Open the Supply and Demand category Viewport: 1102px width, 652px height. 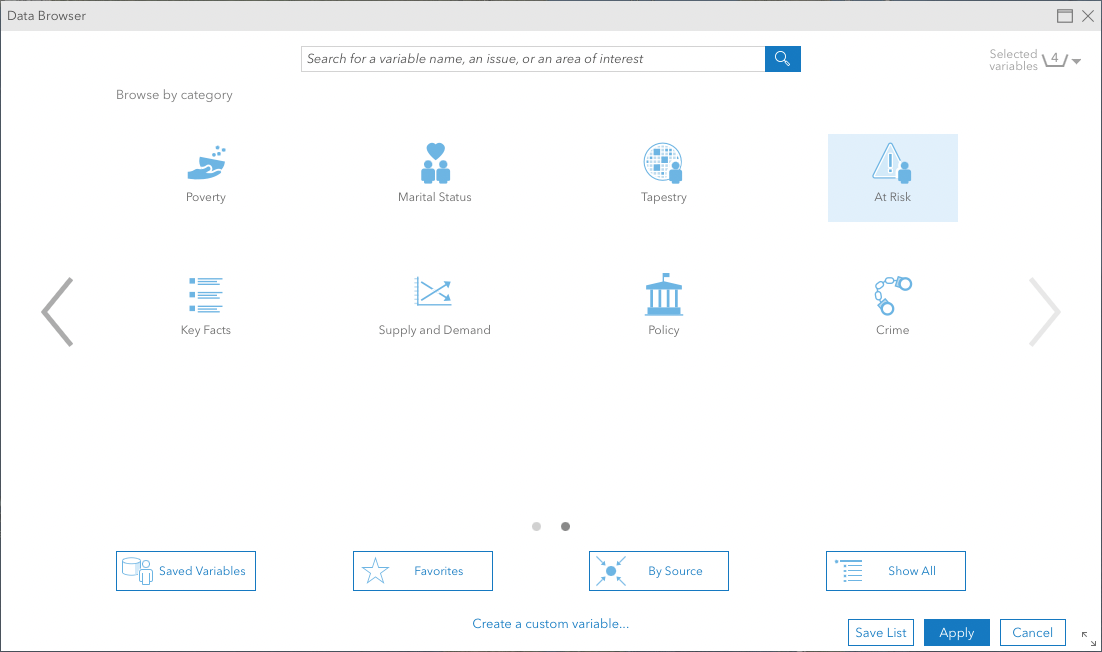click(434, 306)
